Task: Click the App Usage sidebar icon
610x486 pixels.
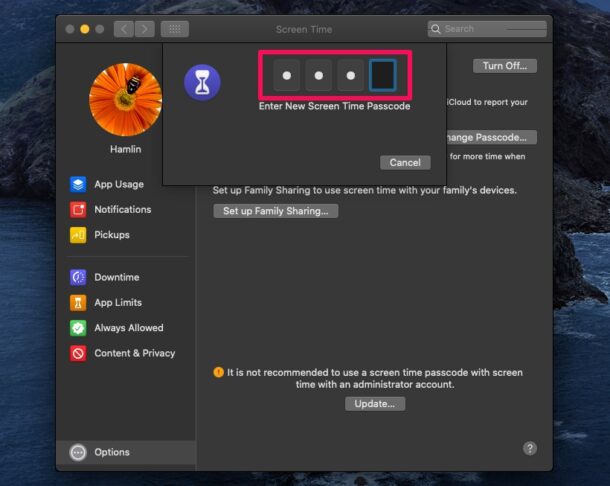Action: (x=78, y=184)
